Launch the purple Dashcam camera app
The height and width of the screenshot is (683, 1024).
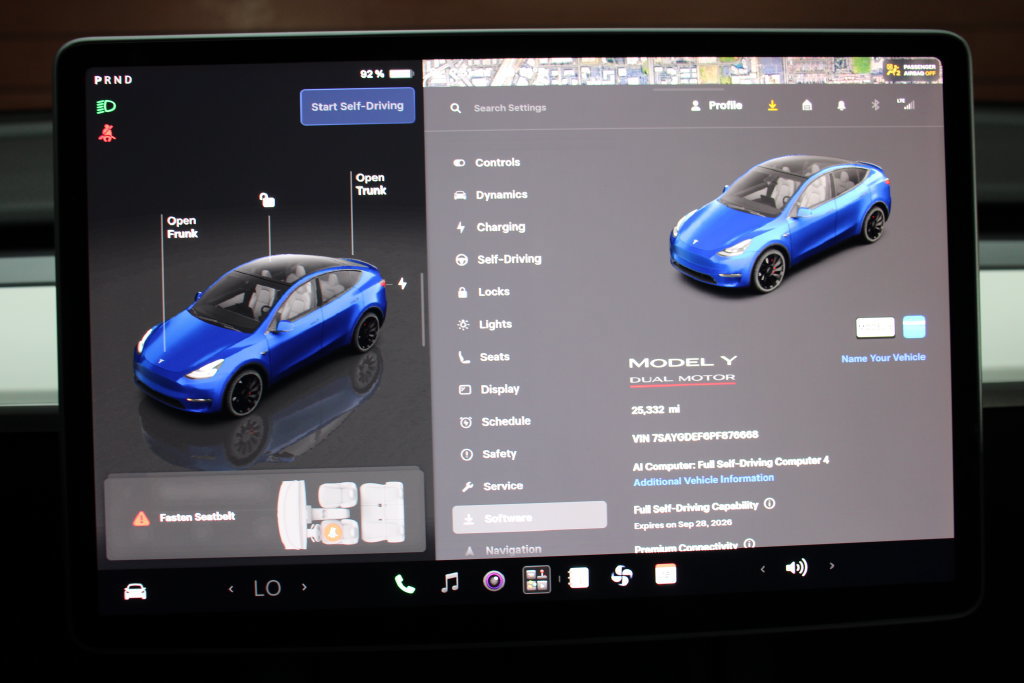point(494,580)
